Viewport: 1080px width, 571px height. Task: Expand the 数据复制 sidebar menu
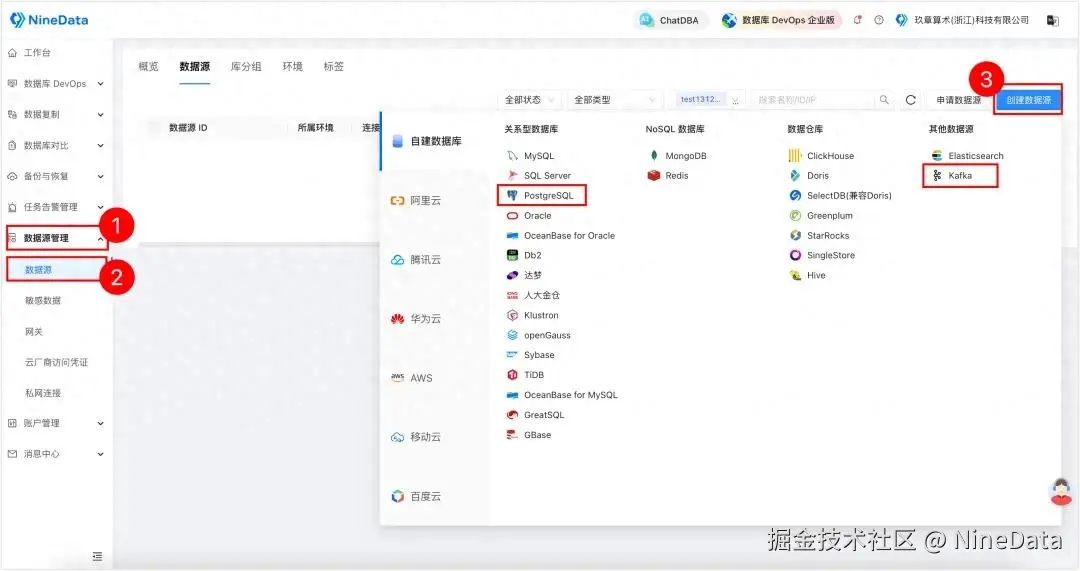point(56,114)
